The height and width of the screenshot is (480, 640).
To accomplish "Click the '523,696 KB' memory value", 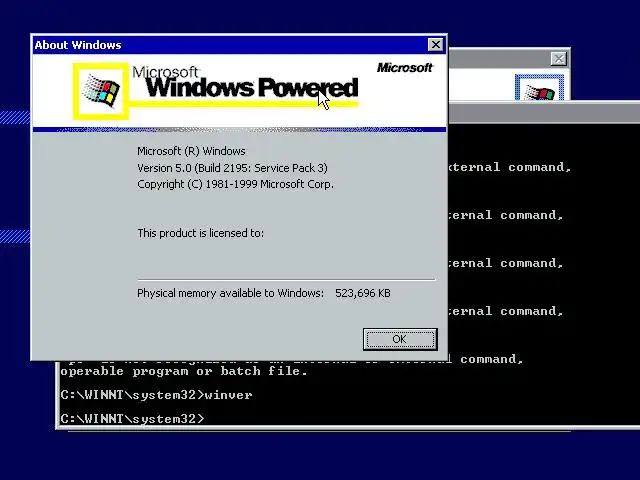I will (362, 293).
